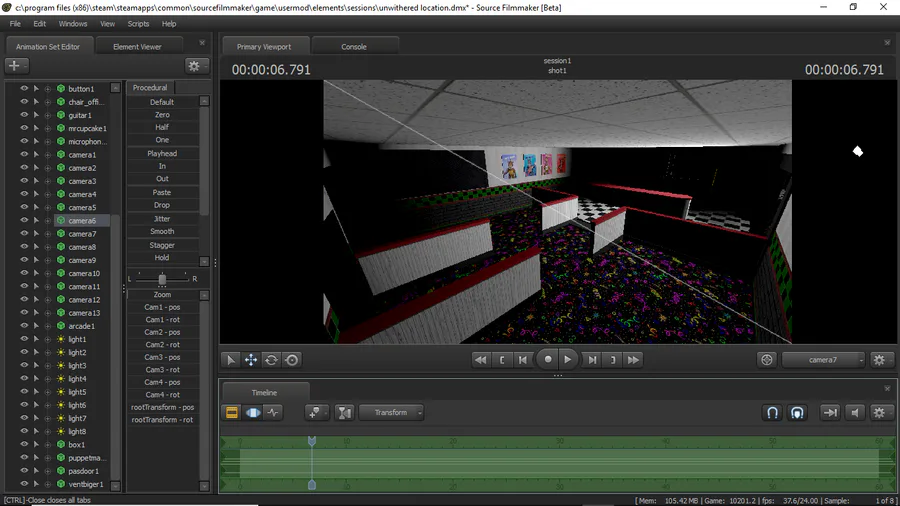
Task: Click animation set list scrollbar
Action: (x=115, y=349)
